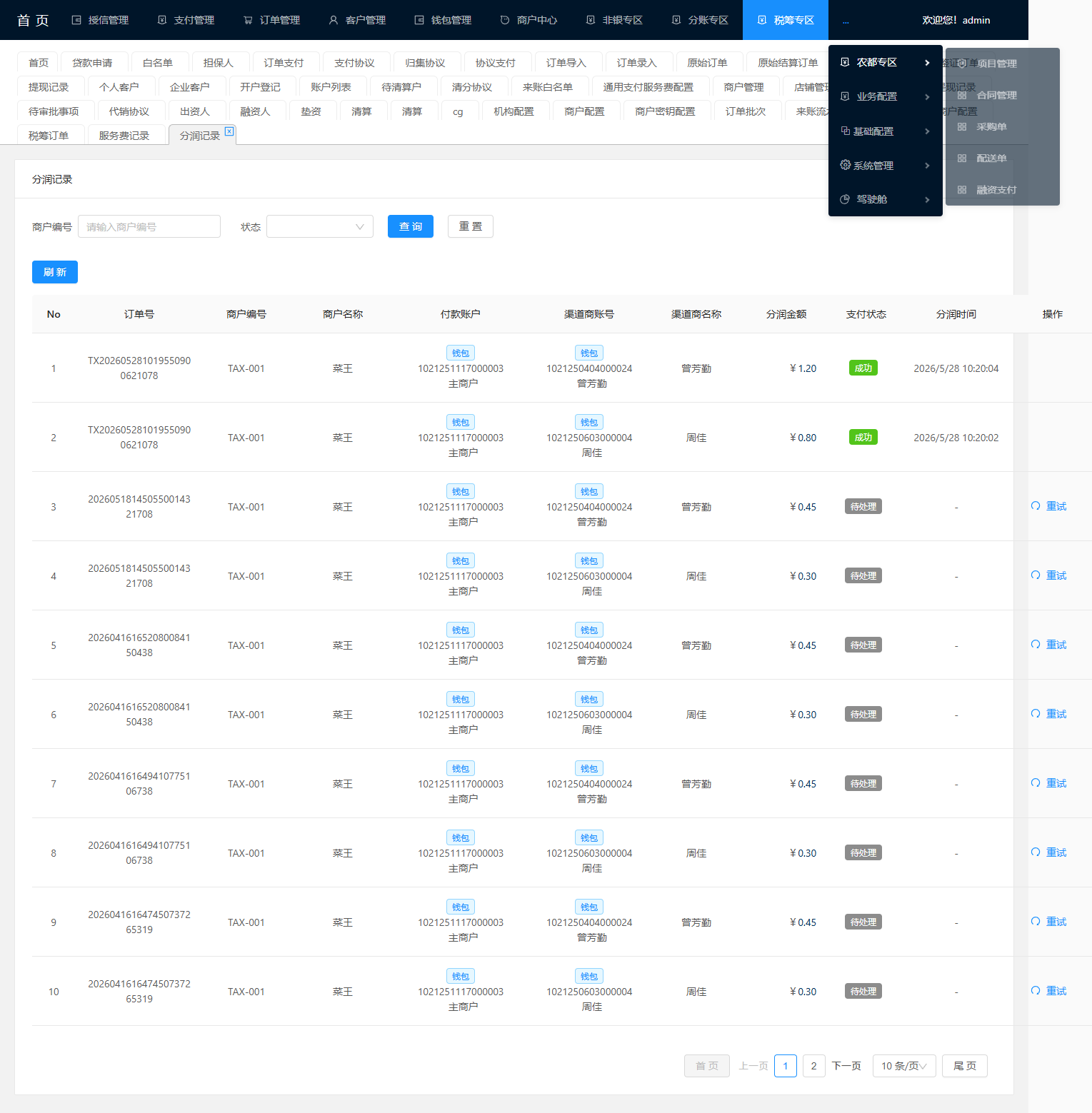The width and height of the screenshot is (1092, 1113).
Task: Click the 分润时间 column header
Action: 956,314
